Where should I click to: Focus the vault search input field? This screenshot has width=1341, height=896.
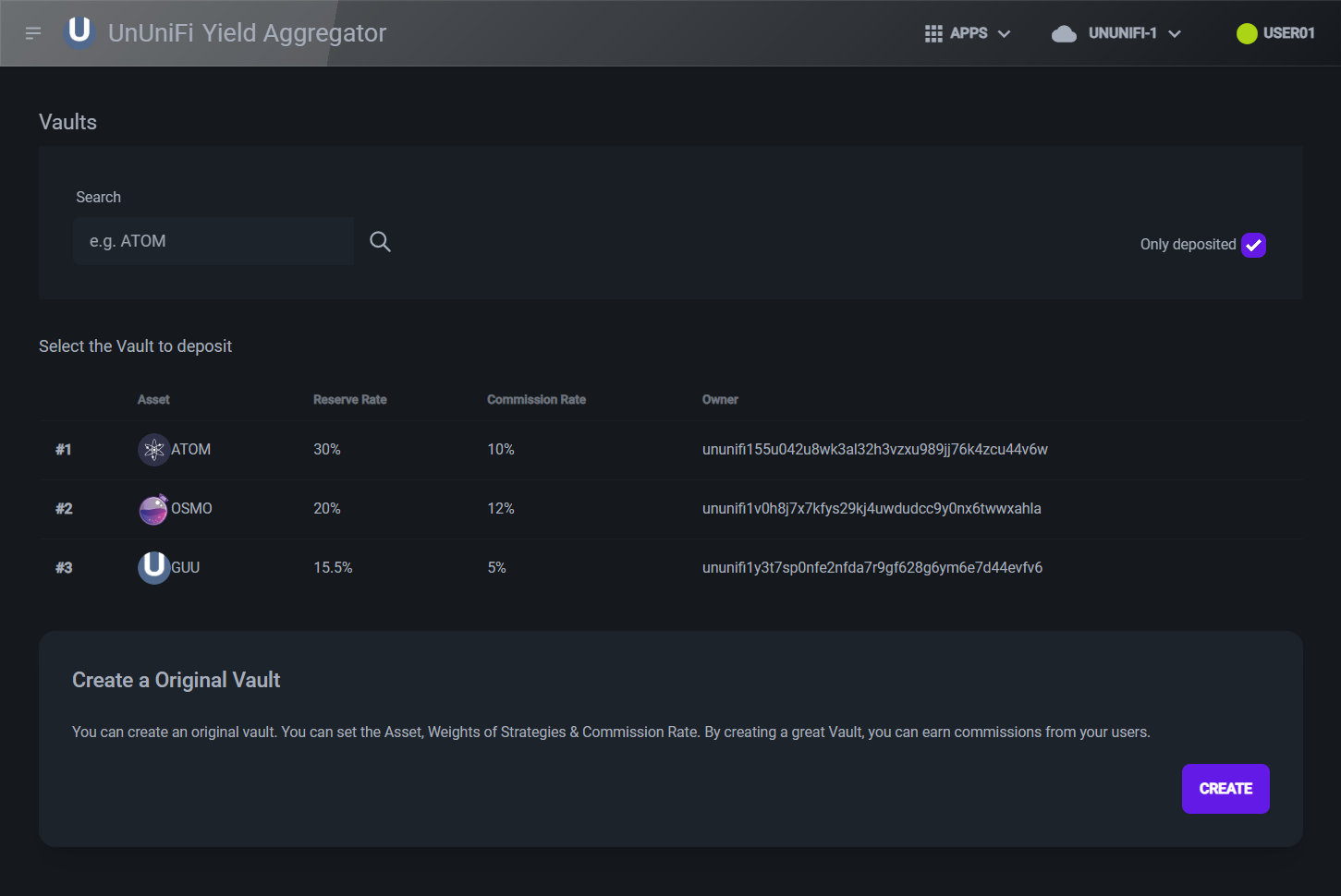tap(213, 241)
